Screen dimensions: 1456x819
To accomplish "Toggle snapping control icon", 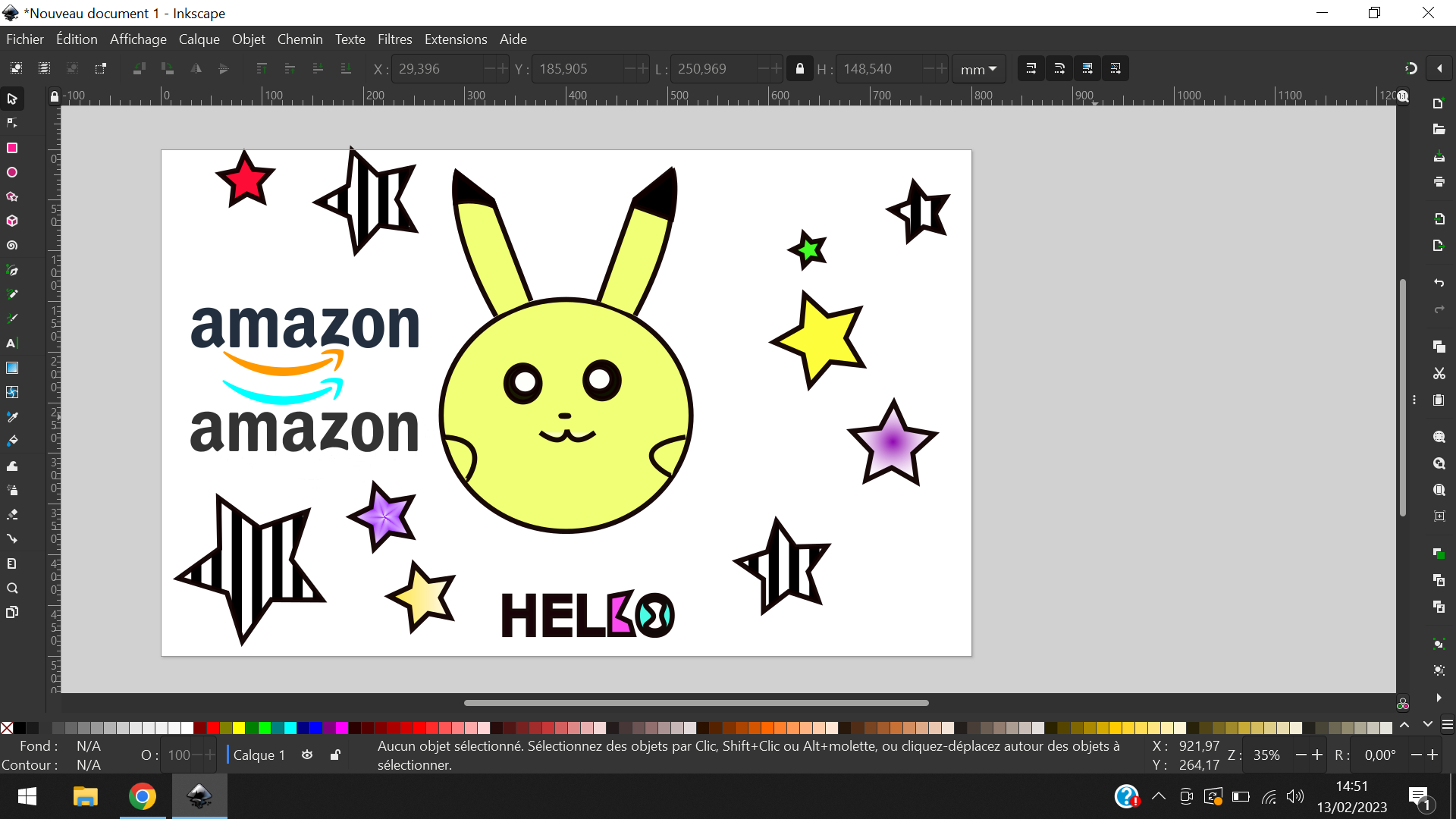I will 1410,69.
